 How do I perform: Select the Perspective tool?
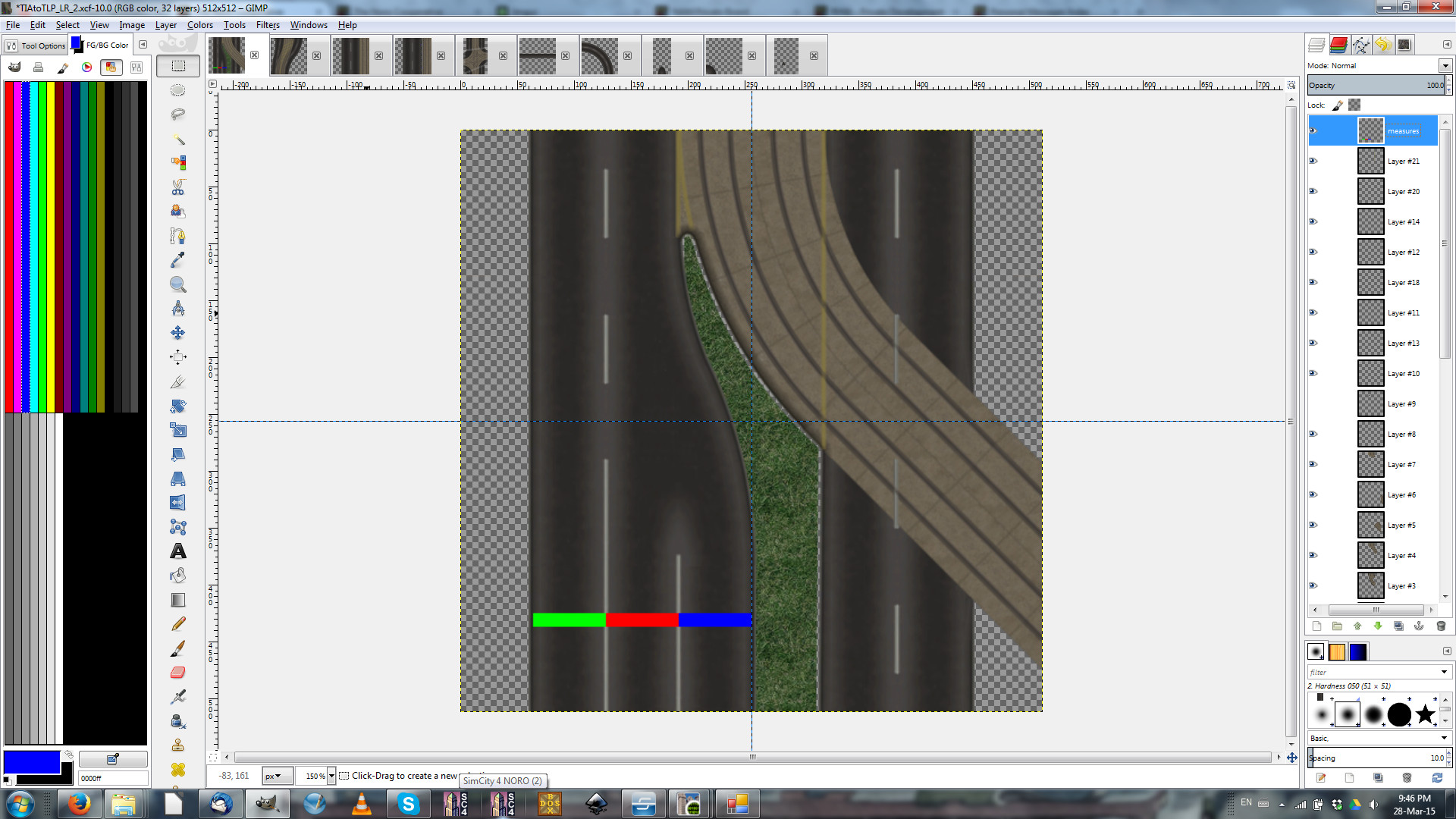click(178, 479)
